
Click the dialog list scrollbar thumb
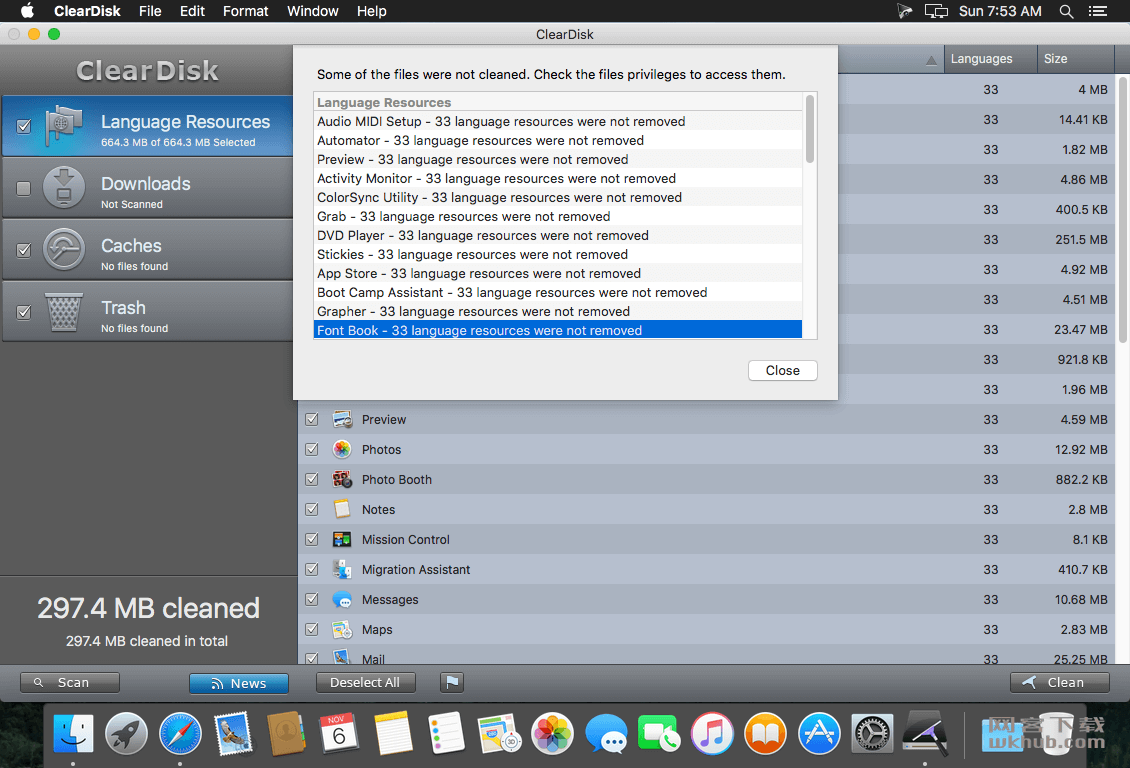click(810, 129)
